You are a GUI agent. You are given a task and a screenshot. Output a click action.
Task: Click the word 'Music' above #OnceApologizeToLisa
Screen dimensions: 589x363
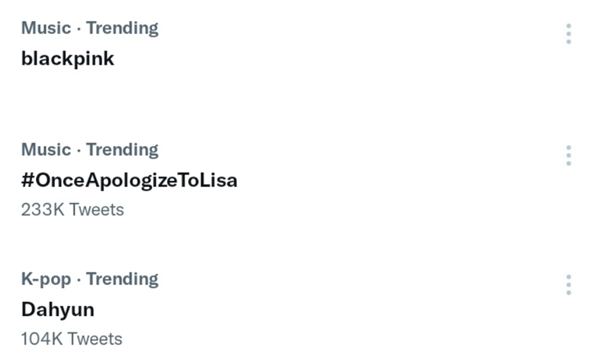point(46,150)
